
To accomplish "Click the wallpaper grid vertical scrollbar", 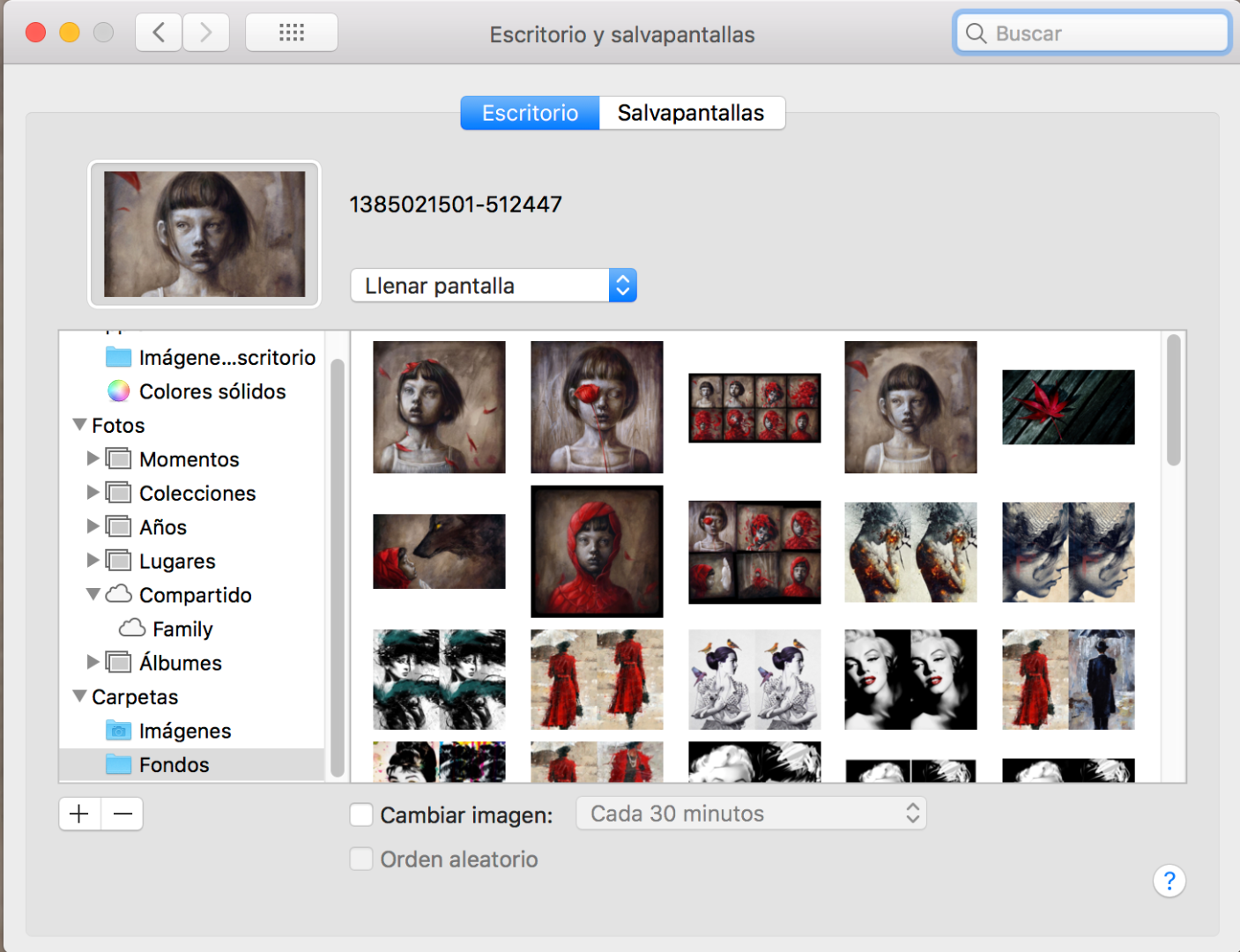I will click(x=1173, y=400).
